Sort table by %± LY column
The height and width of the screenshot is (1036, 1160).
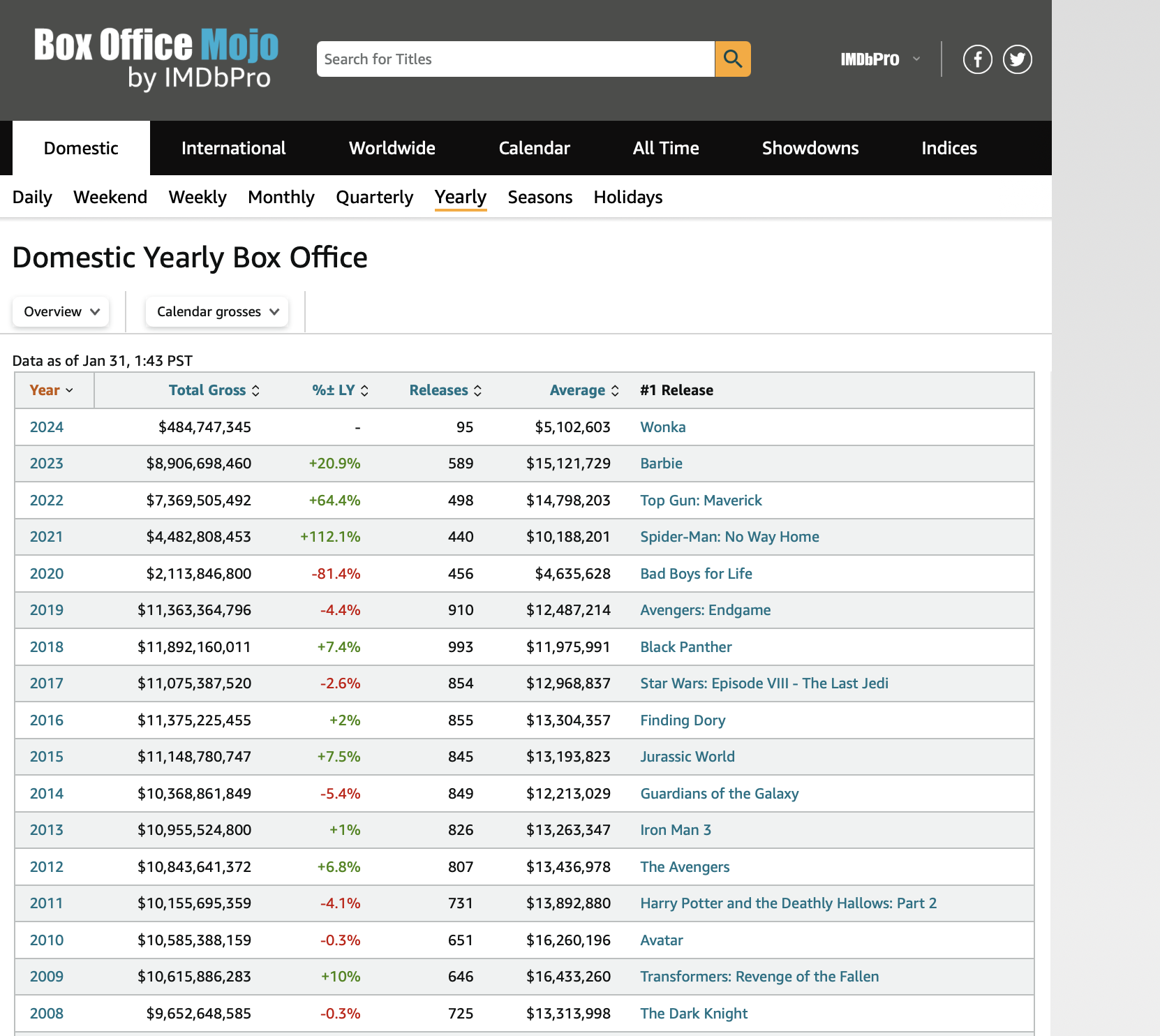point(340,390)
